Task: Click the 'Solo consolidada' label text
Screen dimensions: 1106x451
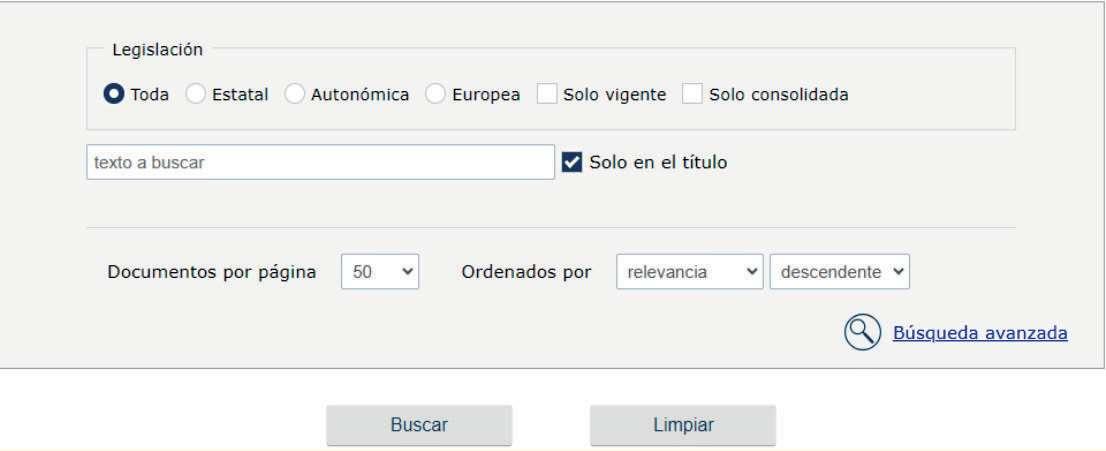Action: click(778, 94)
